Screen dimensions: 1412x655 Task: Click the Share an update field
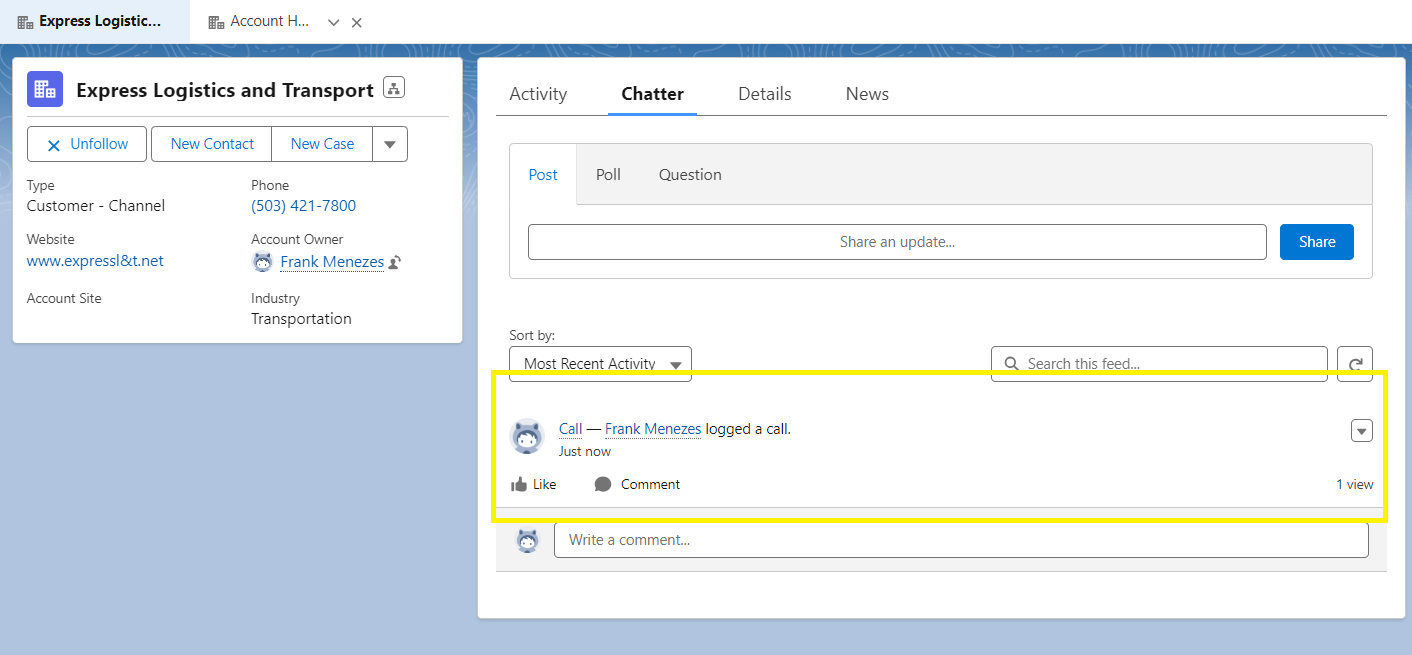coord(897,242)
